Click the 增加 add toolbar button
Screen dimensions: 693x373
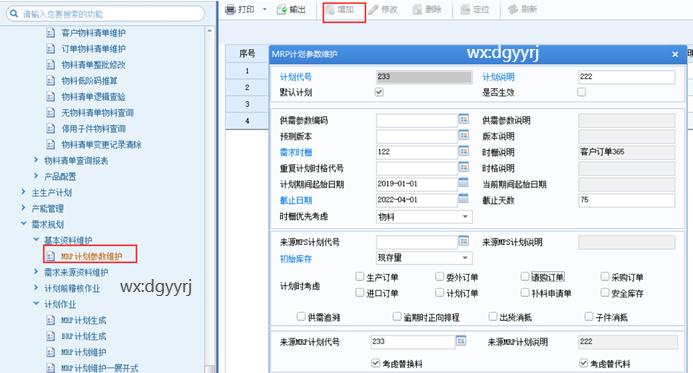click(340, 10)
